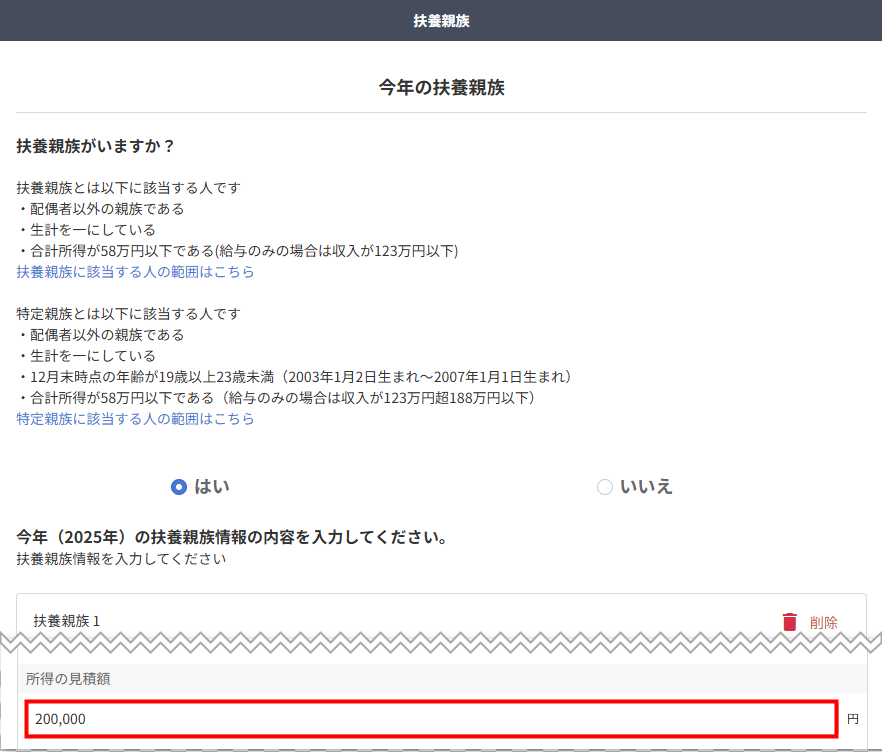
Task: Click line 給与のみの場合は収入が123万円超188万円以下
Action: (x=380, y=398)
